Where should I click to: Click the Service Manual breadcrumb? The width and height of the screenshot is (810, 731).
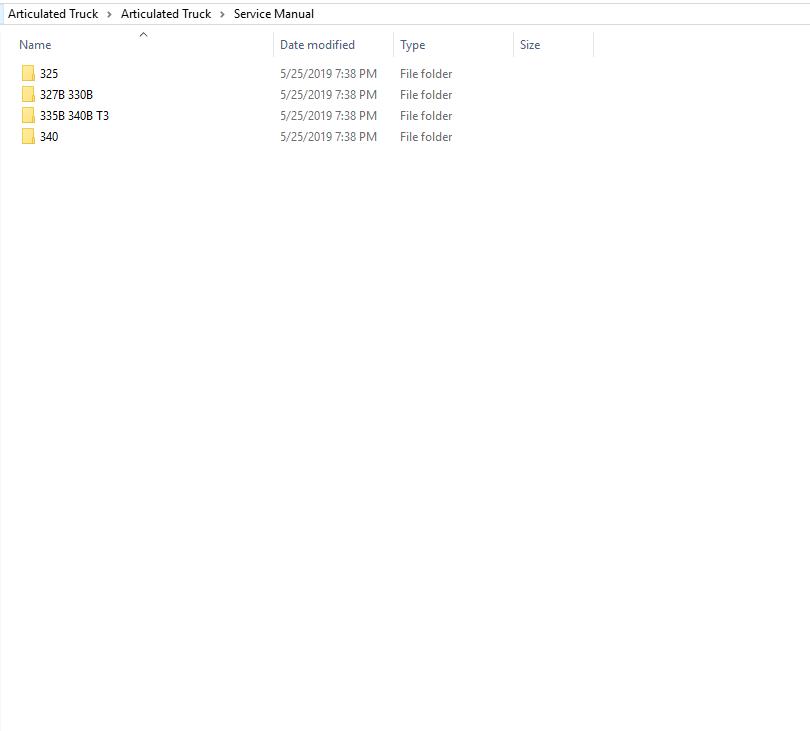(x=274, y=14)
